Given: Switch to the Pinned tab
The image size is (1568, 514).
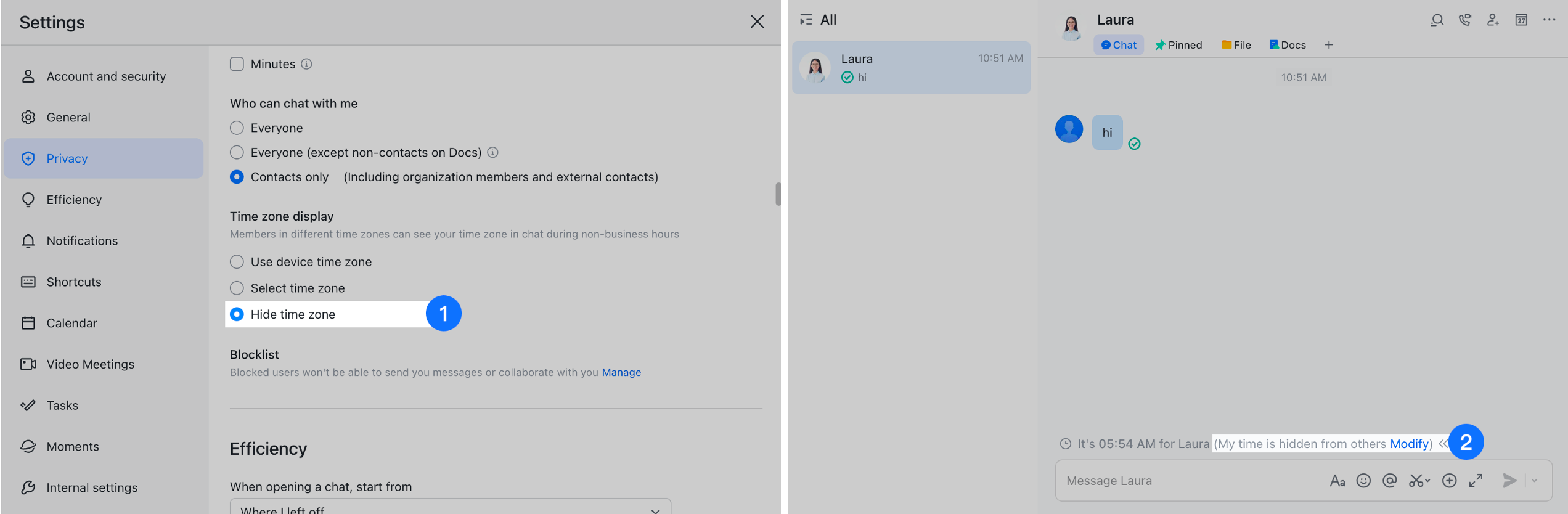Looking at the screenshot, I should (1178, 45).
